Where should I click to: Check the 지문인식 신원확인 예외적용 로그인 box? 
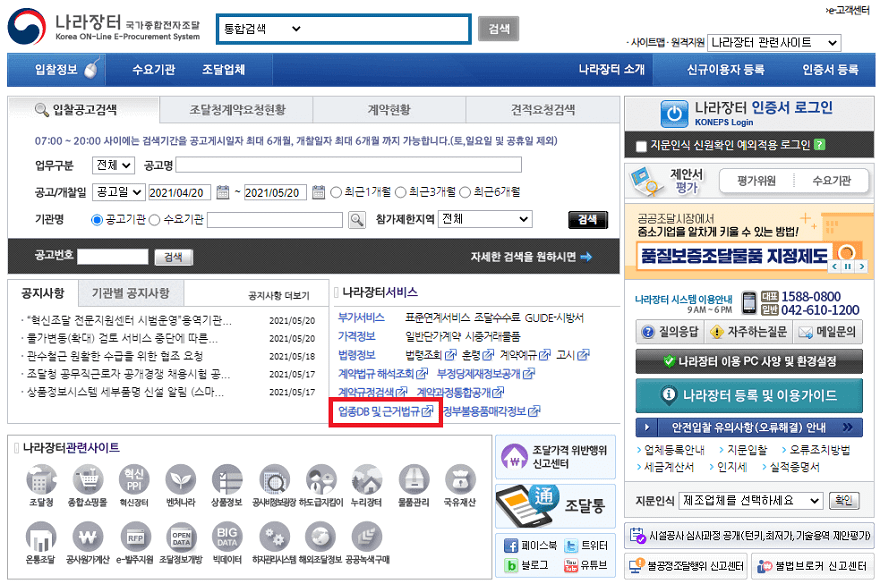coord(639,145)
